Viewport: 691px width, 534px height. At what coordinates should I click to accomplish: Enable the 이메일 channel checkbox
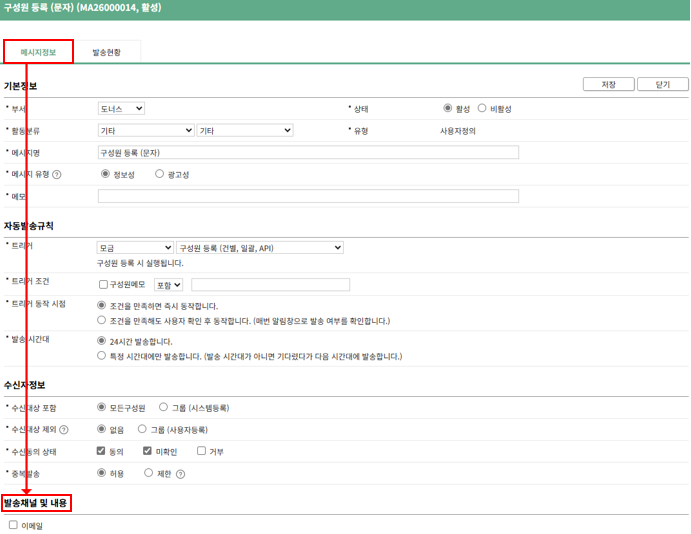(x=13, y=525)
